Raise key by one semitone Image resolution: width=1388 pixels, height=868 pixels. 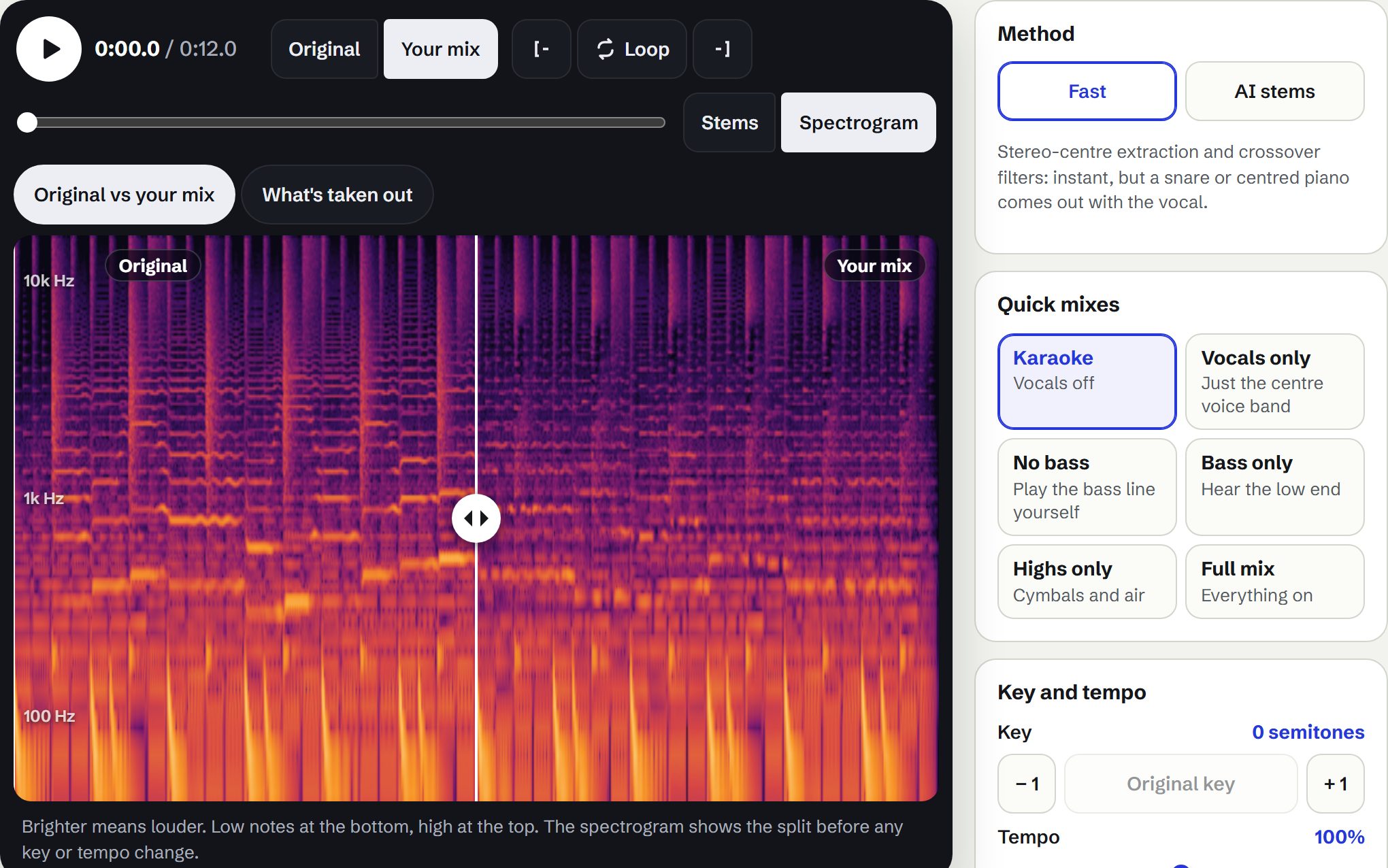pyautogui.click(x=1336, y=784)
